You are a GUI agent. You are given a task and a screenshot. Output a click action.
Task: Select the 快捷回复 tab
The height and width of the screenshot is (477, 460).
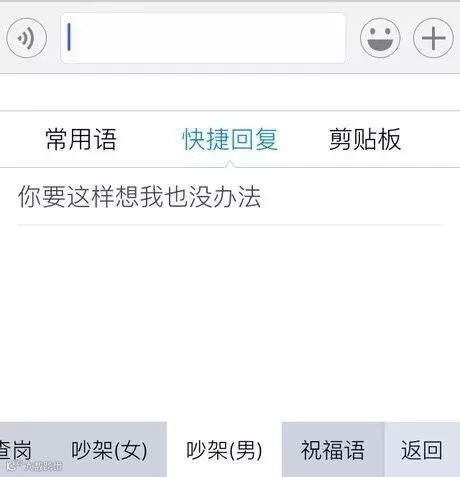point(230,139)
